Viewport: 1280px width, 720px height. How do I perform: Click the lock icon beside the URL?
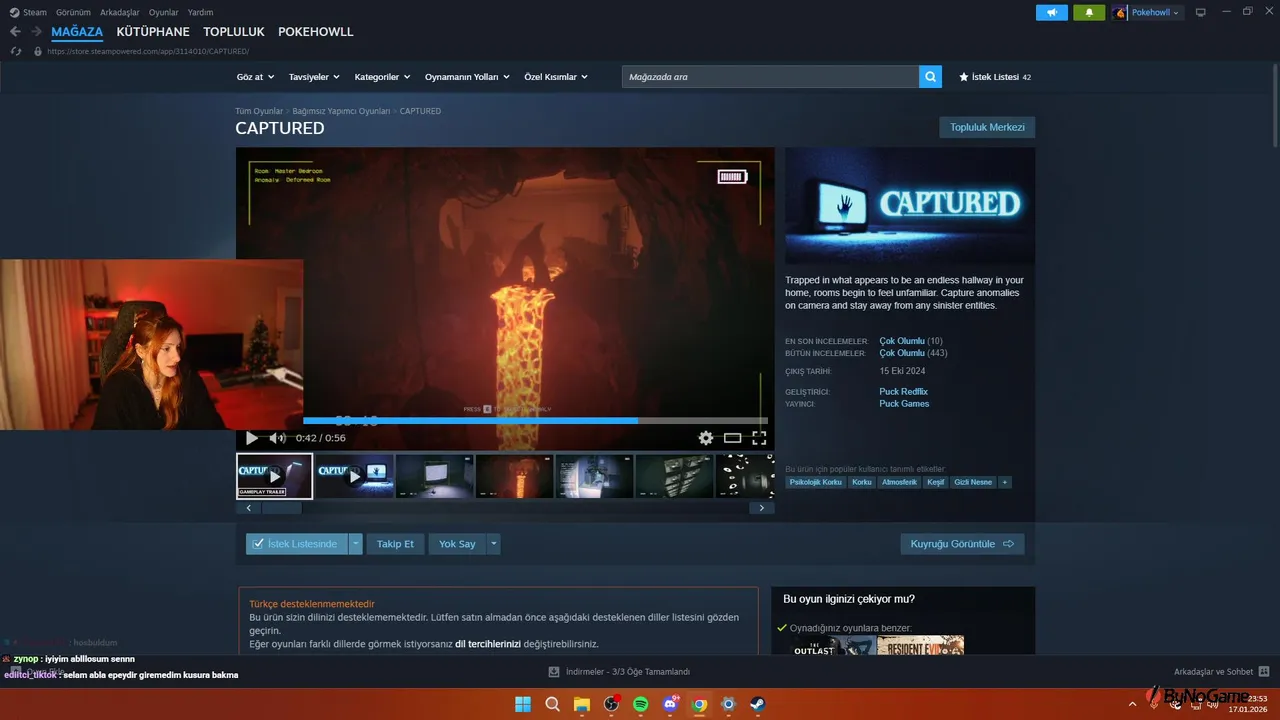pos(38,51)
